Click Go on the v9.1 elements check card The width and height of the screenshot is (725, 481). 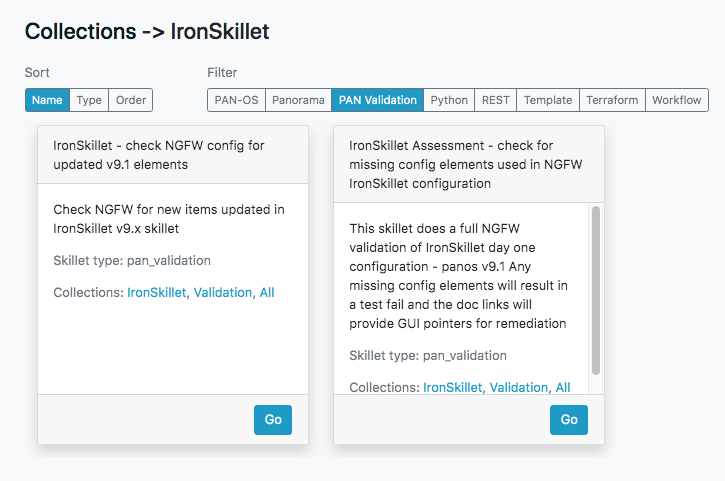click(x=273, y=420)
